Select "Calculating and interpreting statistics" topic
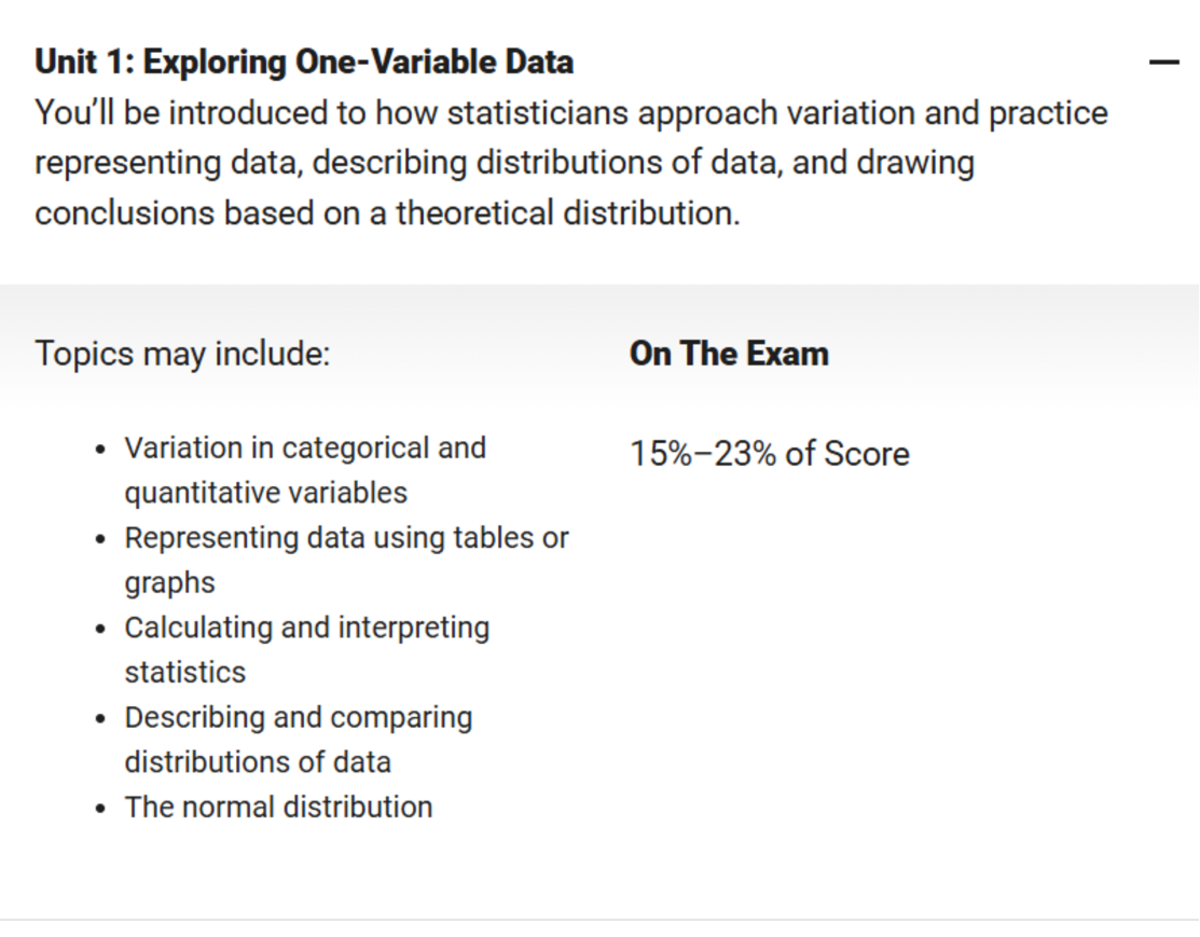 307,649
